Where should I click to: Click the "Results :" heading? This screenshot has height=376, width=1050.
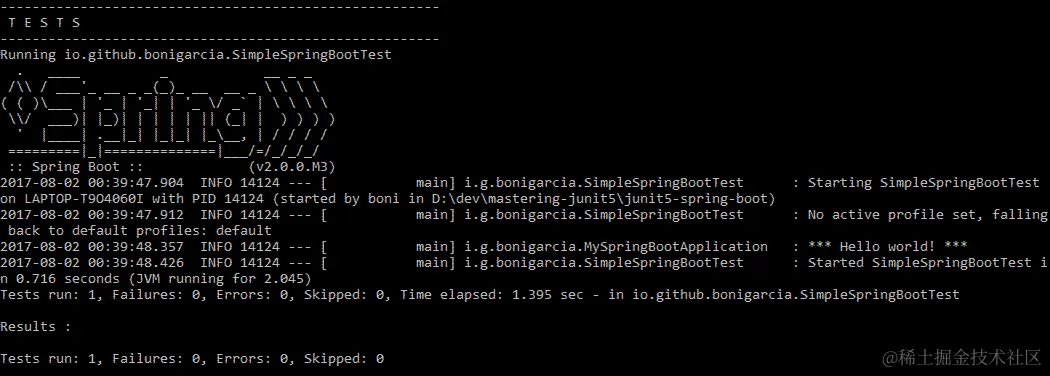tap(28, 326)
